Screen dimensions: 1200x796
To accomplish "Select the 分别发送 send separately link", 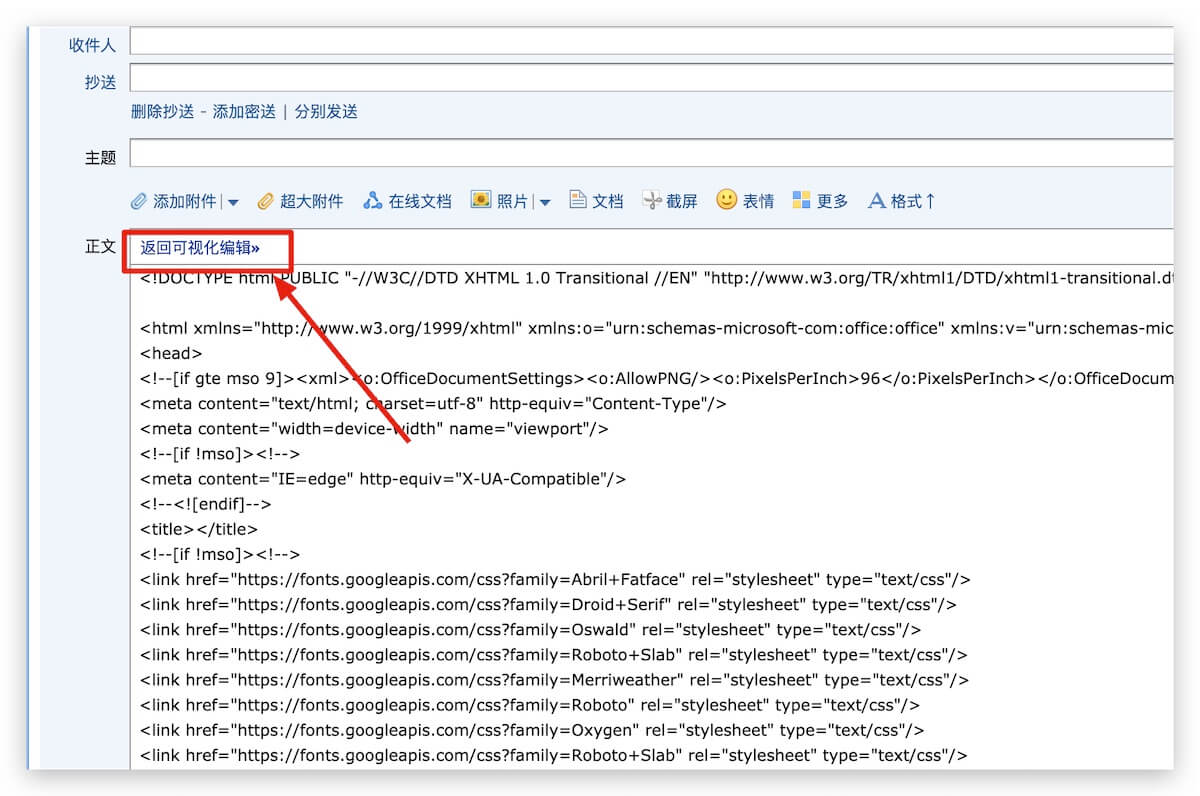I will click(326, 111).
